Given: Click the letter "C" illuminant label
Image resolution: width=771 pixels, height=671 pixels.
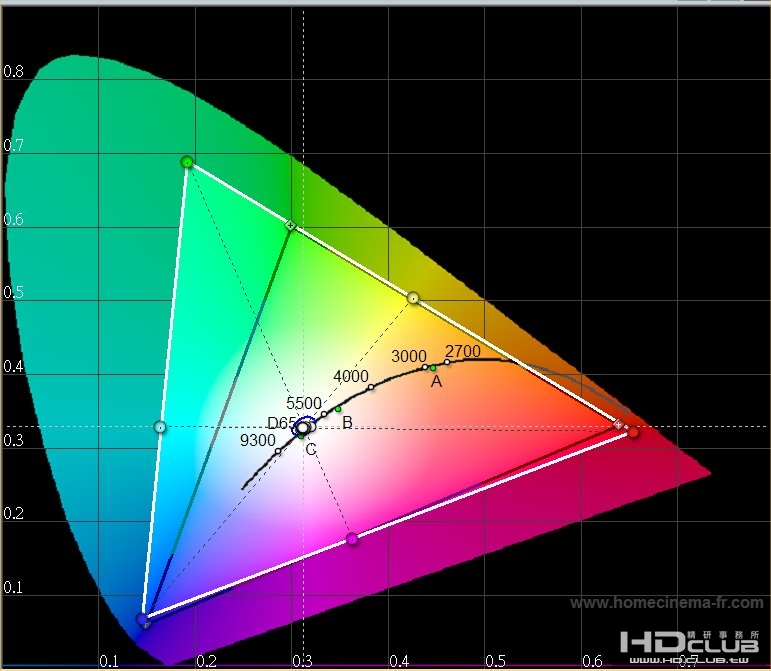Looking at the screenshot, I should (311, 449).
